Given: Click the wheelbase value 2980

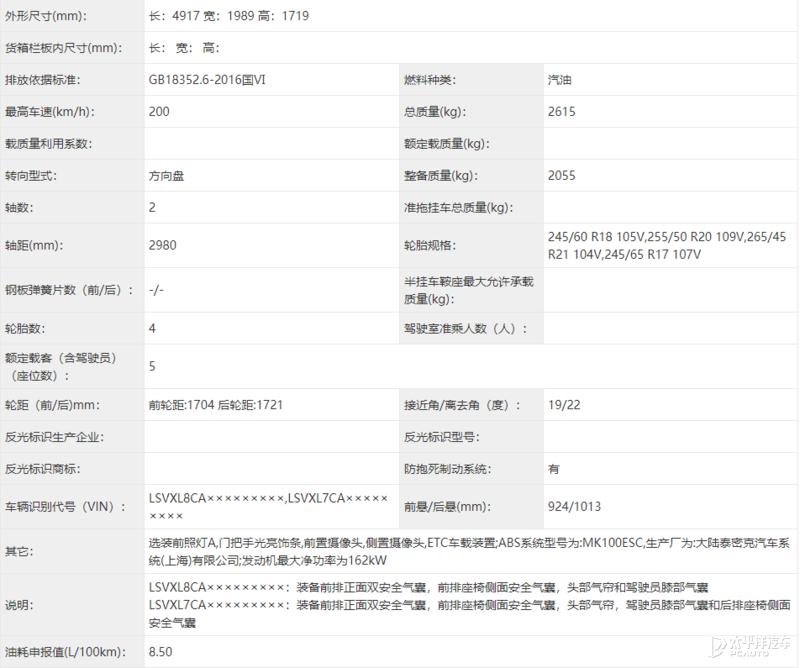Looking at the screenshot, I should coord(162,244).
